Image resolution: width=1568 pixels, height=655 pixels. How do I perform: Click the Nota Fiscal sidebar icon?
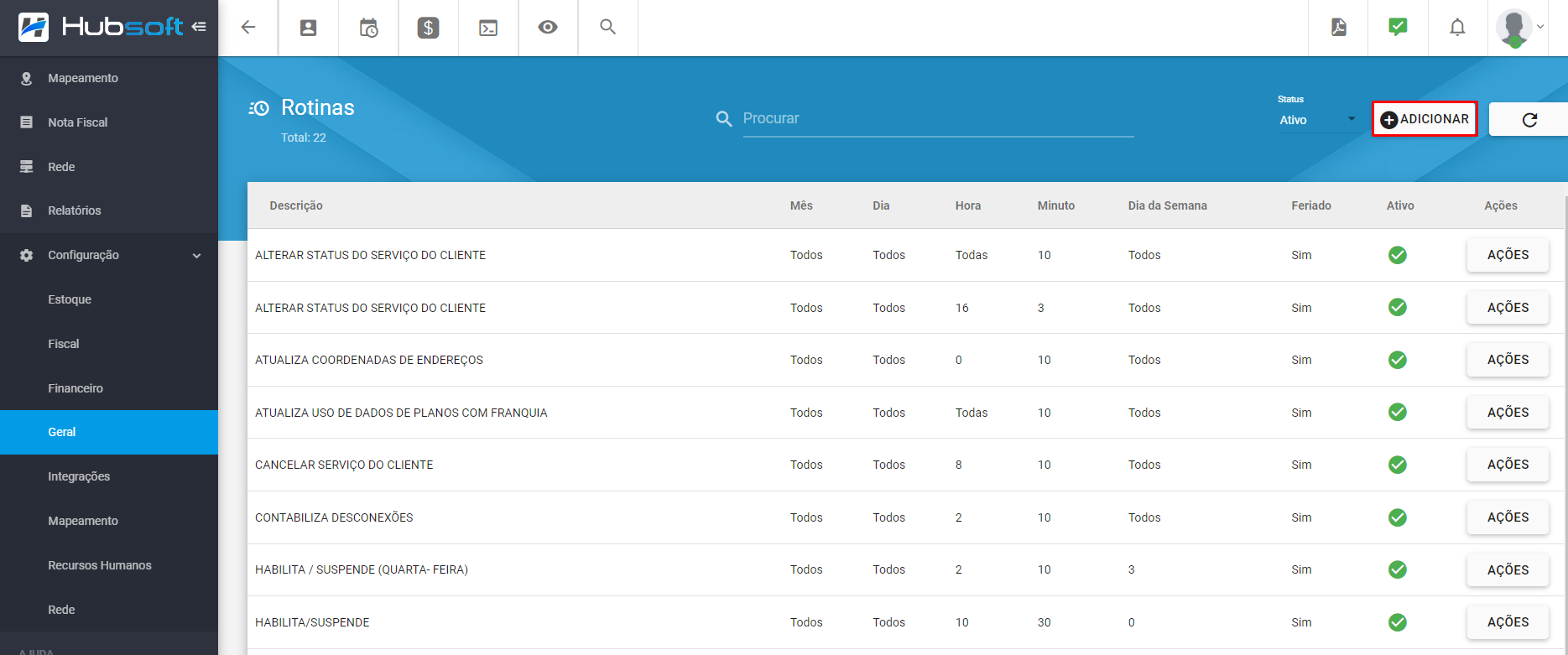click(x=27, y=122)
